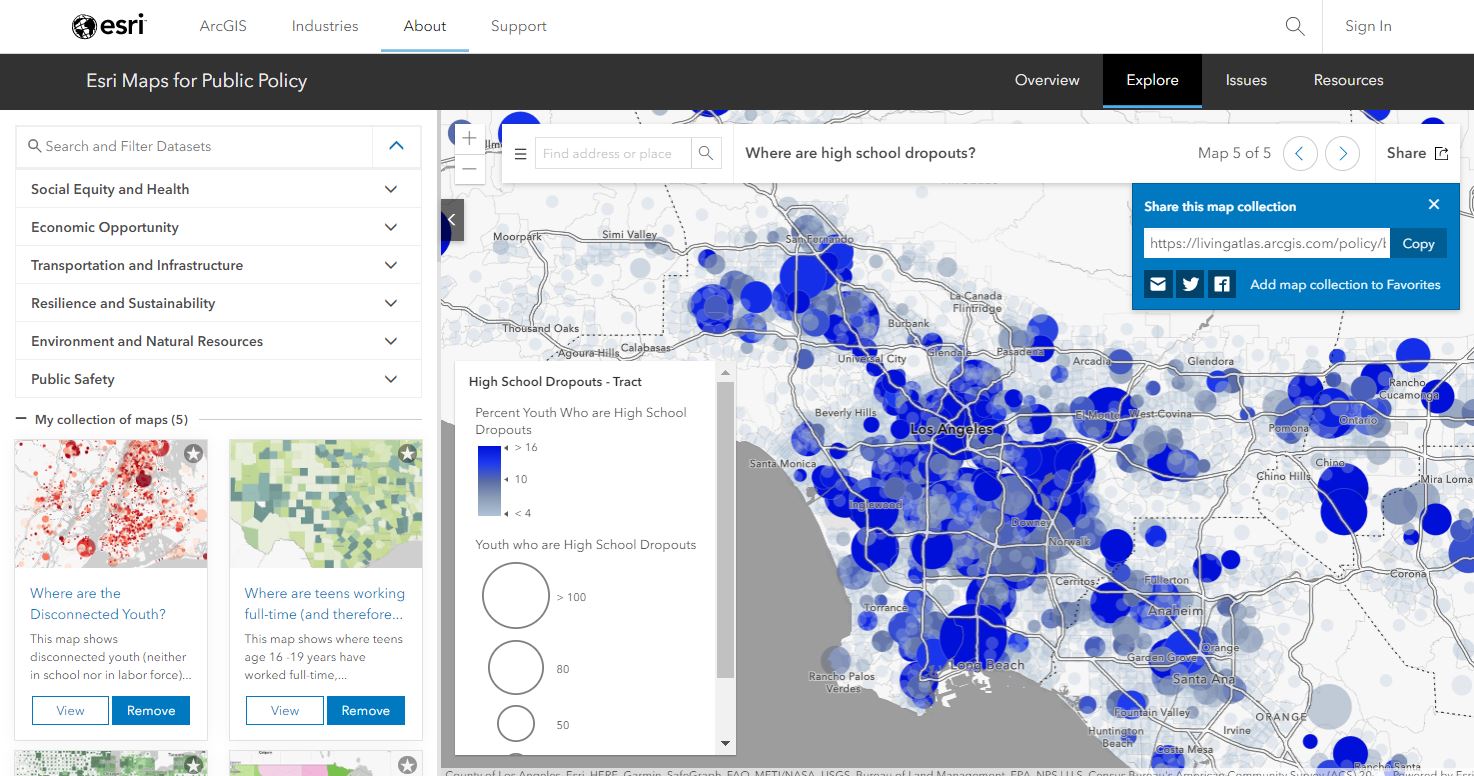This screenshot has height=776, width=1474.
Task: Close the Share this map collection popup
Action: (x=1434, y=204)
